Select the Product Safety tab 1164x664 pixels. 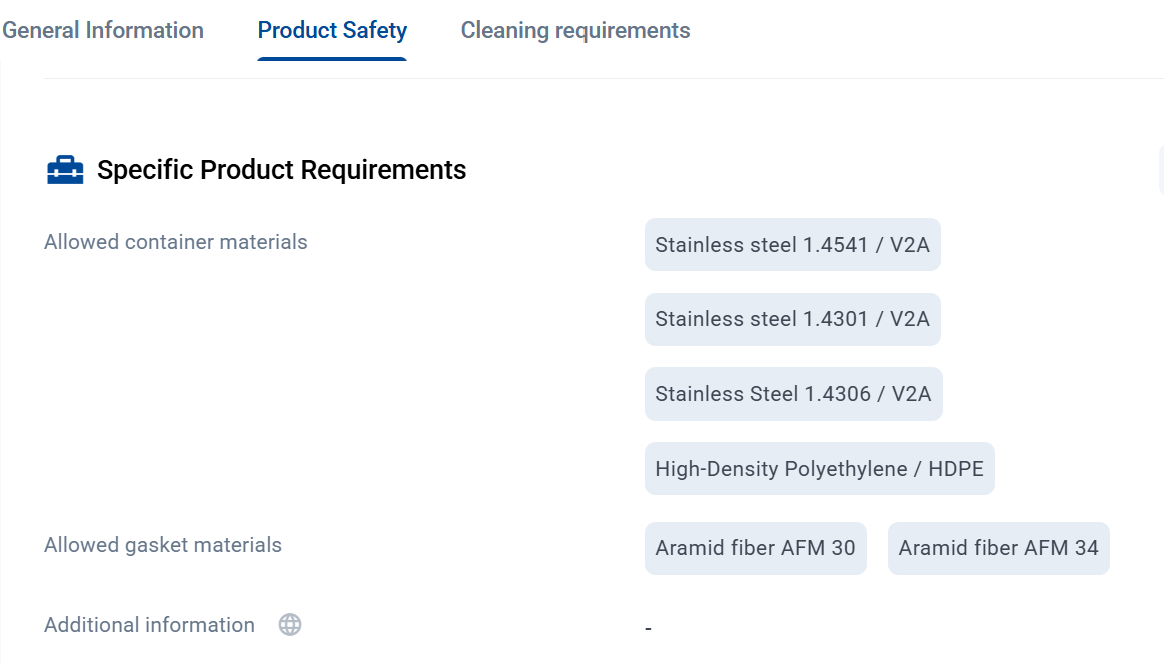click(x=332, y=30)
